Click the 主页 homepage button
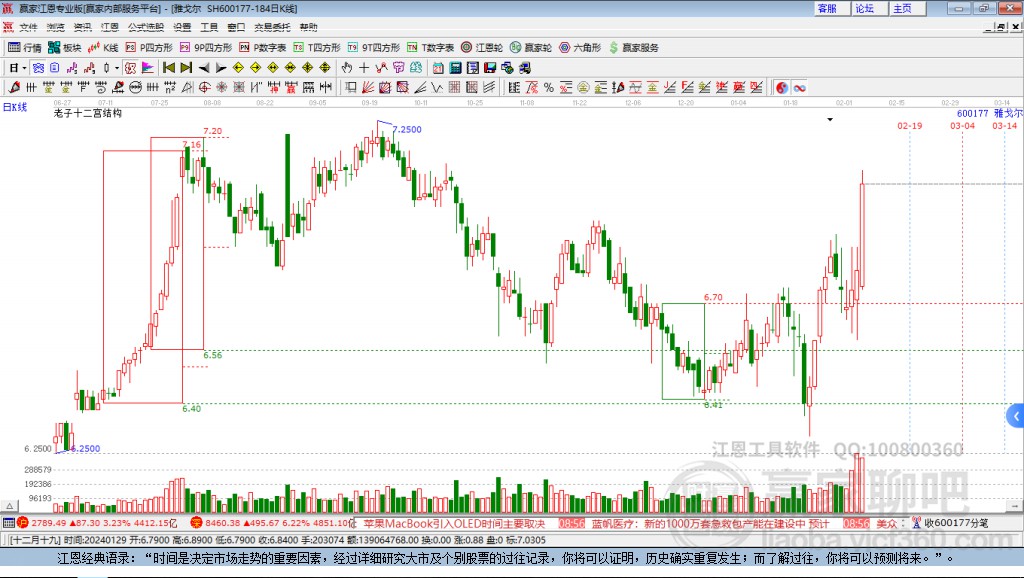 (907, 8)
